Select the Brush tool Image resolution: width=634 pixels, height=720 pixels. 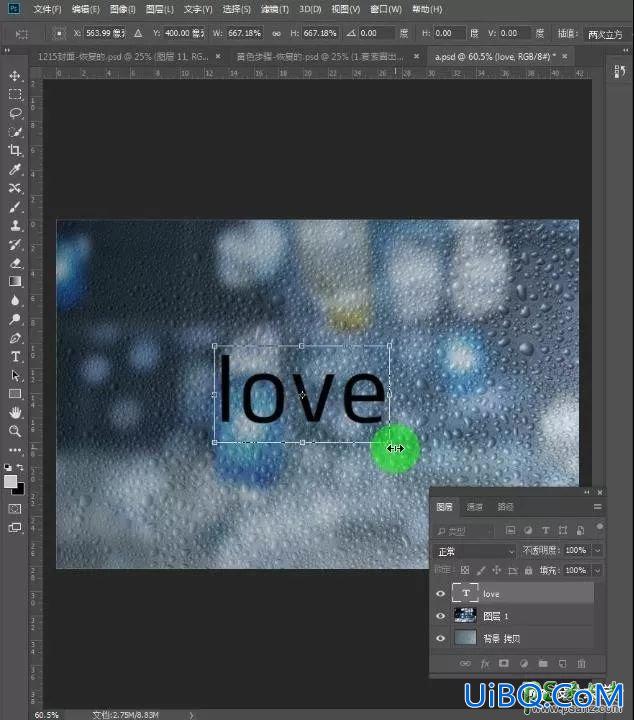click(x=15, y=207)
